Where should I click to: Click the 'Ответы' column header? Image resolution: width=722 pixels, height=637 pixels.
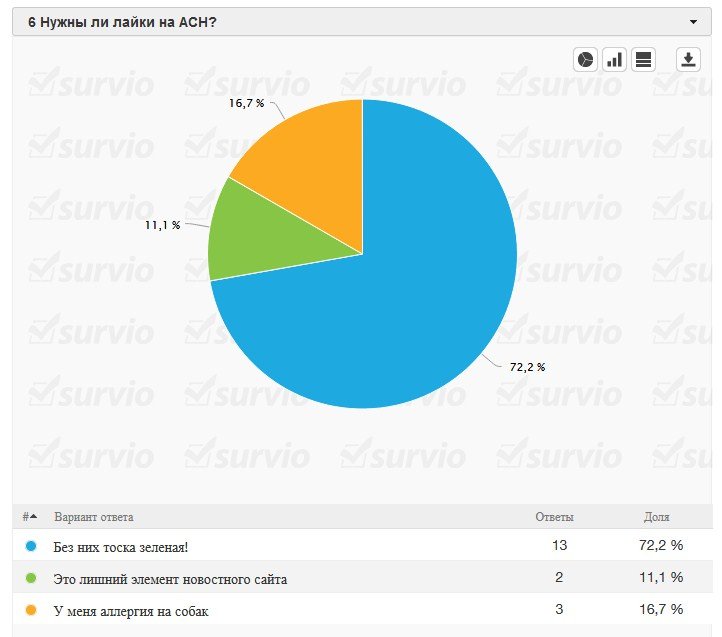coord(554,517)
